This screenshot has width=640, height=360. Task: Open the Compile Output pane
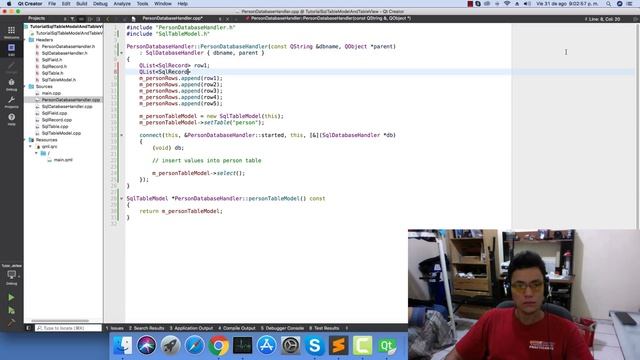click(237, 328)
